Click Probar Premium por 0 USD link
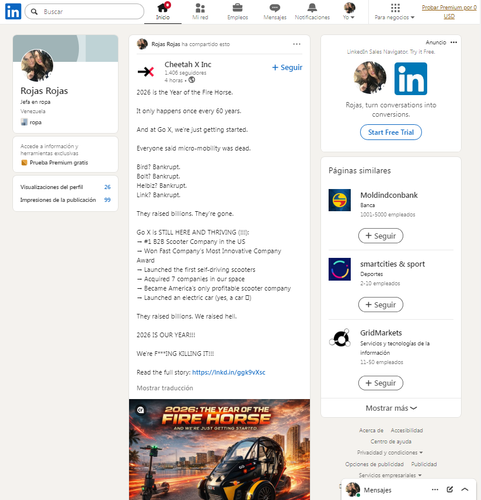Screen dimensions: 481x500 tap(449, 12)
